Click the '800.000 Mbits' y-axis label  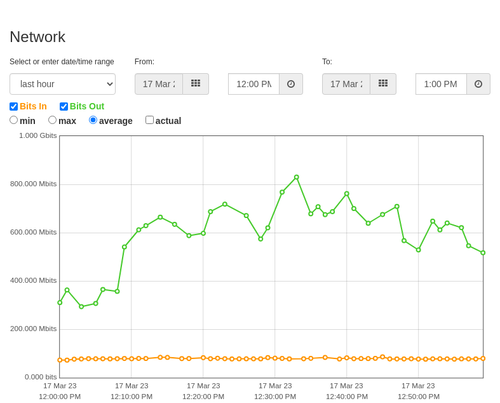33,184
